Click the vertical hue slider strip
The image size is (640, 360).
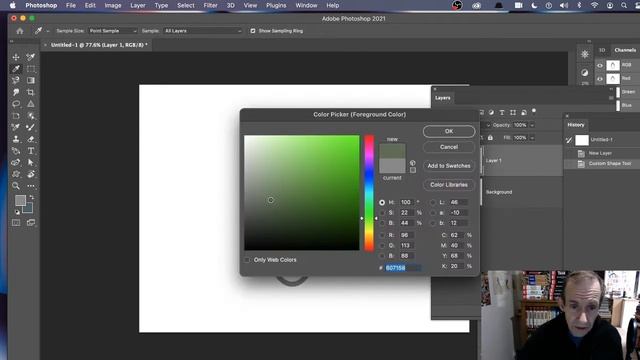click(369, 193)
